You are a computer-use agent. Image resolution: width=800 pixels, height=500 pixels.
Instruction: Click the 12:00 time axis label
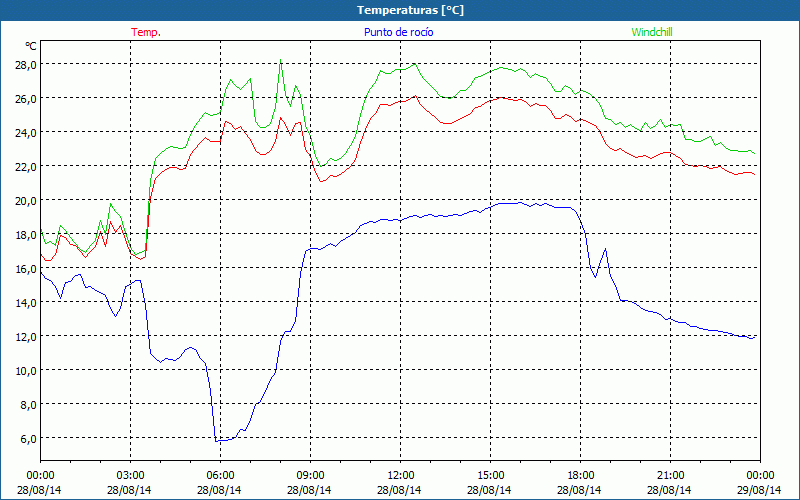point(401,476)
